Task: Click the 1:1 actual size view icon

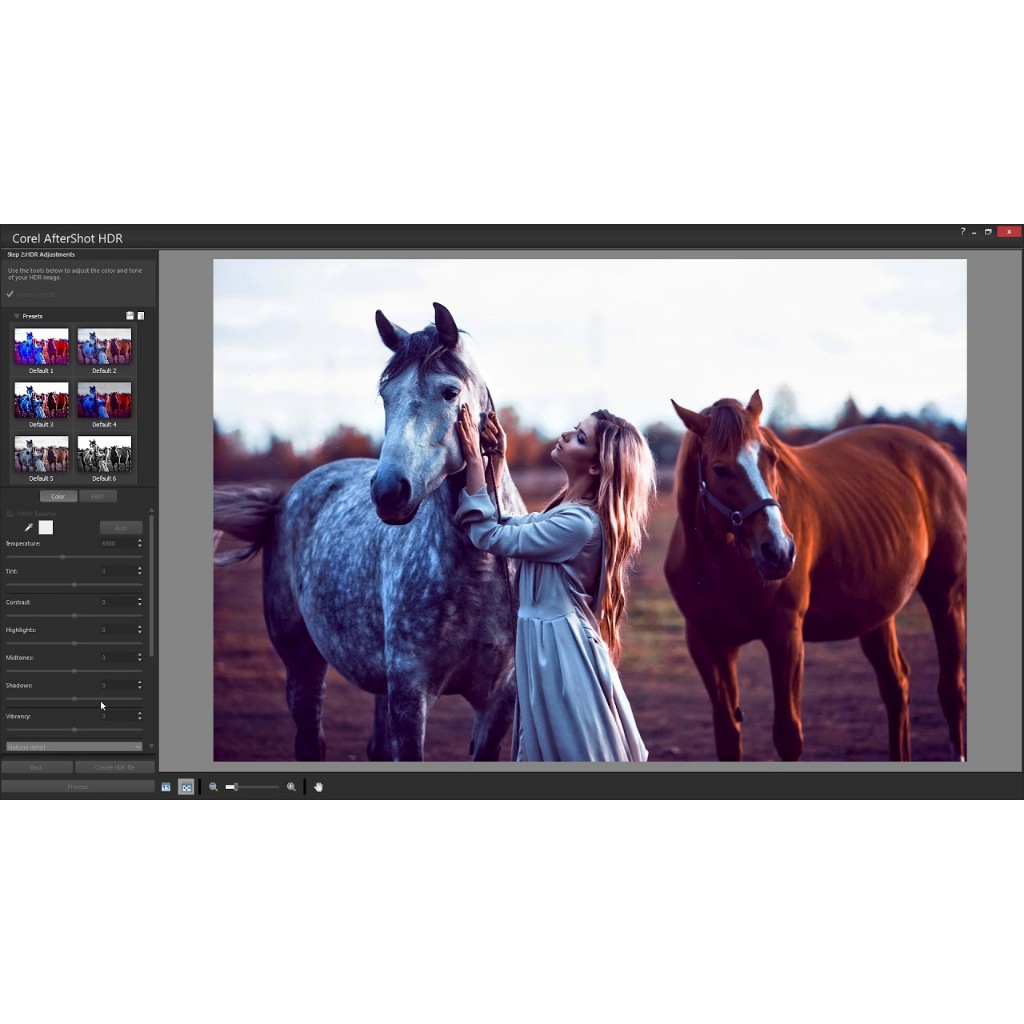Action: (166, 787)
